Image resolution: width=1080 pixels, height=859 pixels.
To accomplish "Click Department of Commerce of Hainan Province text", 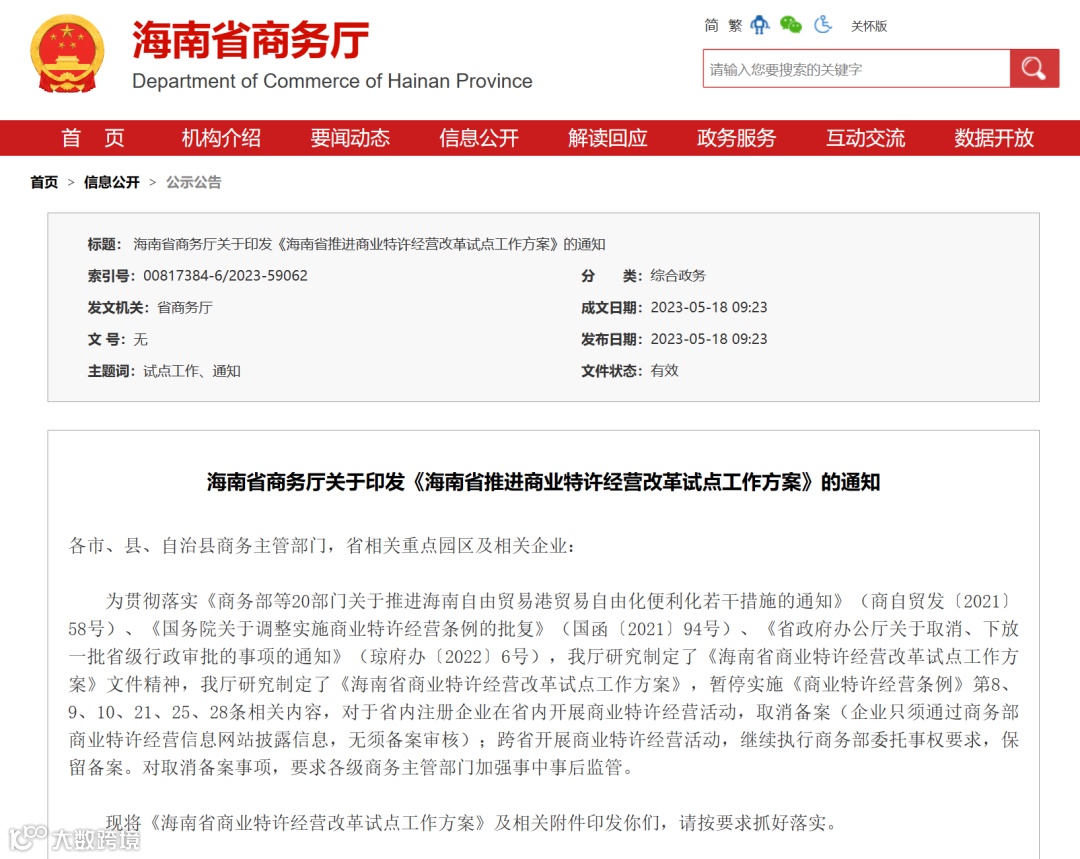I will coord(332,81).
